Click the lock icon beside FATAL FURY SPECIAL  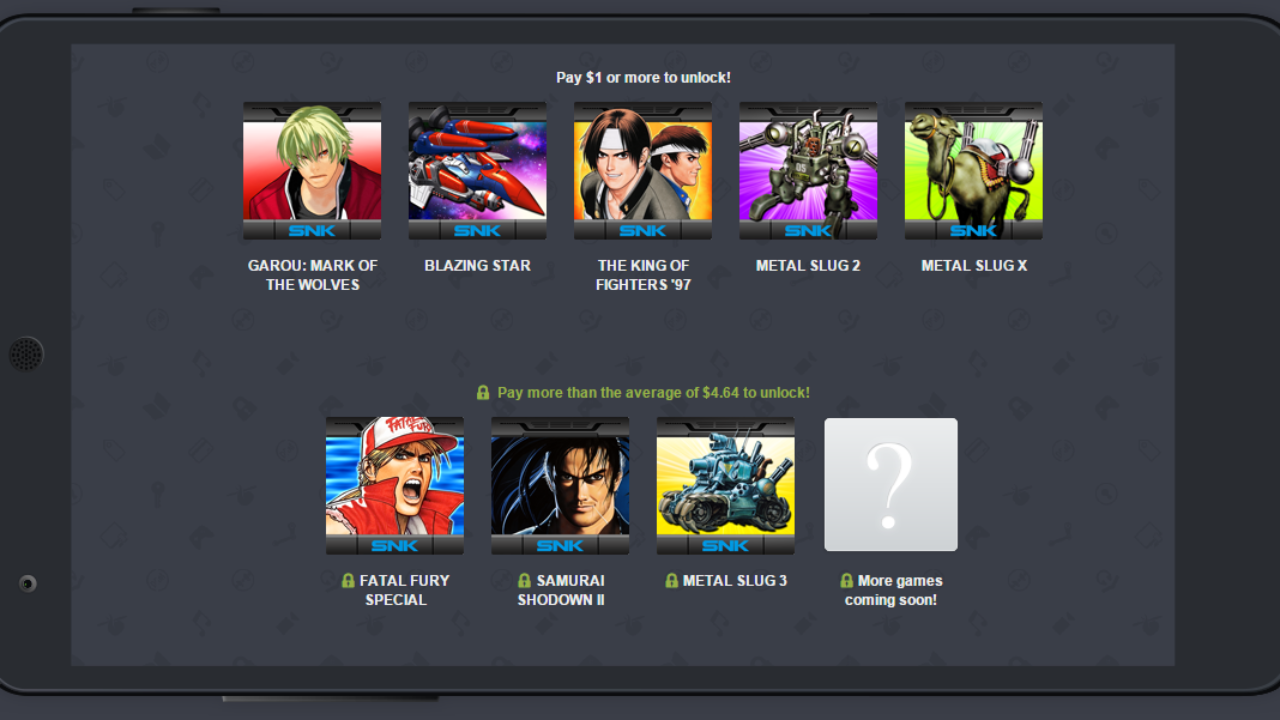pyautogui.click(x=348, y=581)
